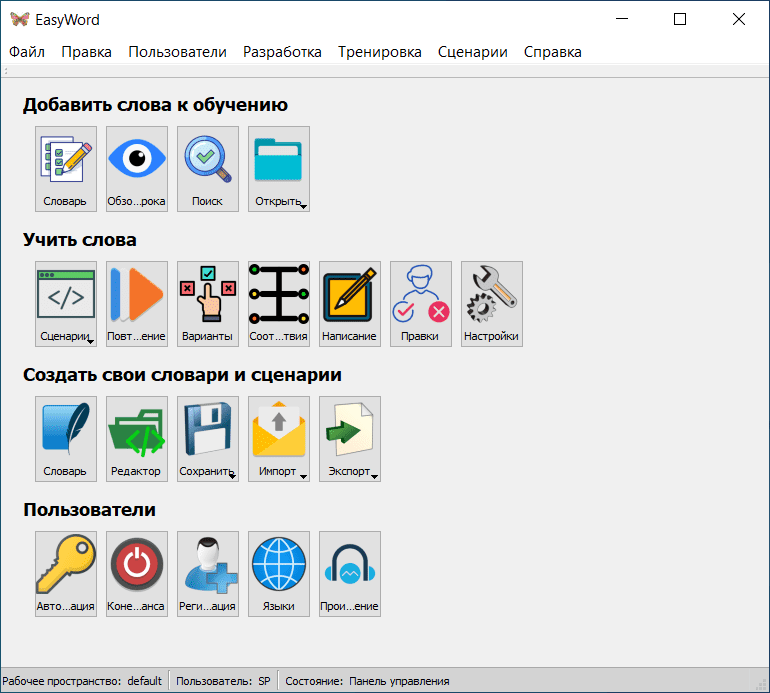The height and width of the screenshot is (693, 770).
Task: Open Авторизация via the key icon
Action: (x=66, y=574)
